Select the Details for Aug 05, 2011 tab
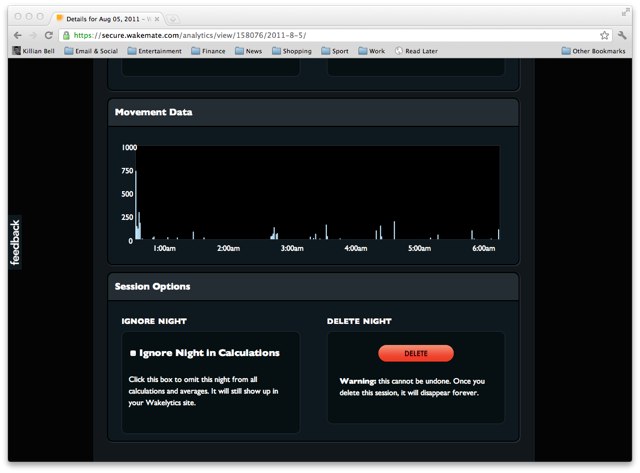640x473 pixels. coord(106,19)
